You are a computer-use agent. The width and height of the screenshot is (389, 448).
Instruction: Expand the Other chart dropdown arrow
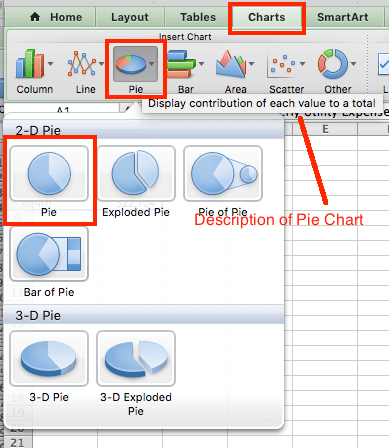(x=353, y=63)
